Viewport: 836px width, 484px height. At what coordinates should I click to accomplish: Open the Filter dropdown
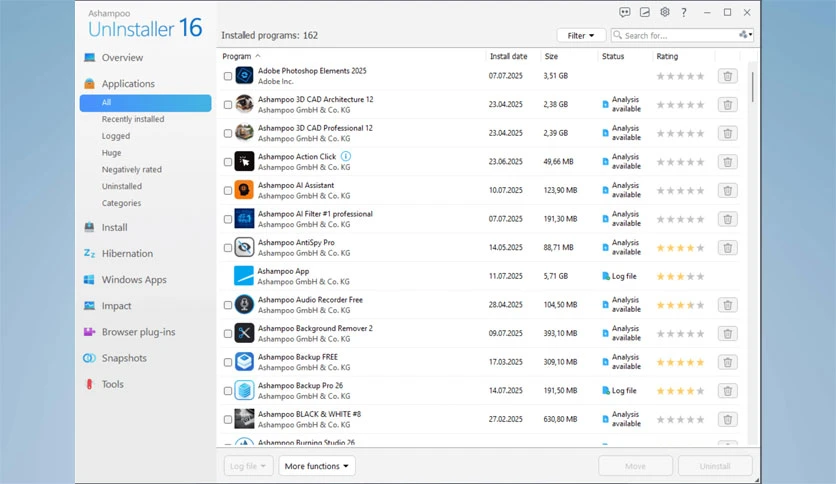tap(581, 35)
